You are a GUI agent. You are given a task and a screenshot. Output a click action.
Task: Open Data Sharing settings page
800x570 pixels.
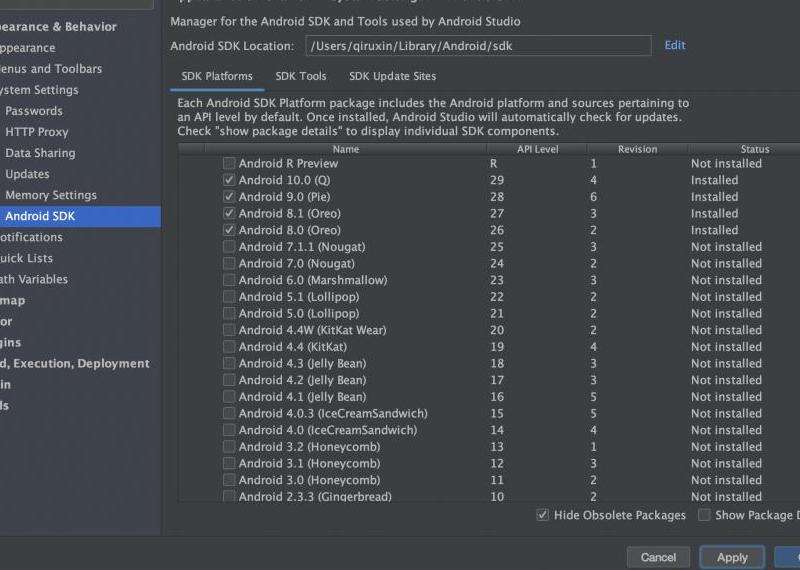point(40,153)
